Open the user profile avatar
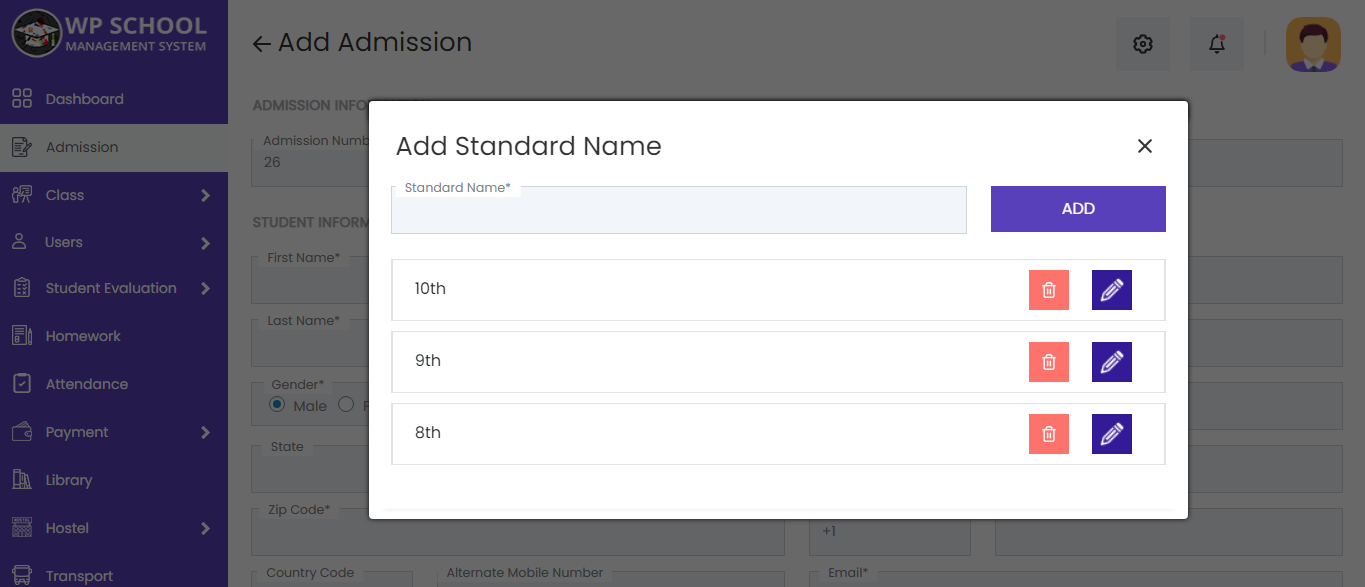The height and width of the screenshot is (587, 1365). point(1313,43)
